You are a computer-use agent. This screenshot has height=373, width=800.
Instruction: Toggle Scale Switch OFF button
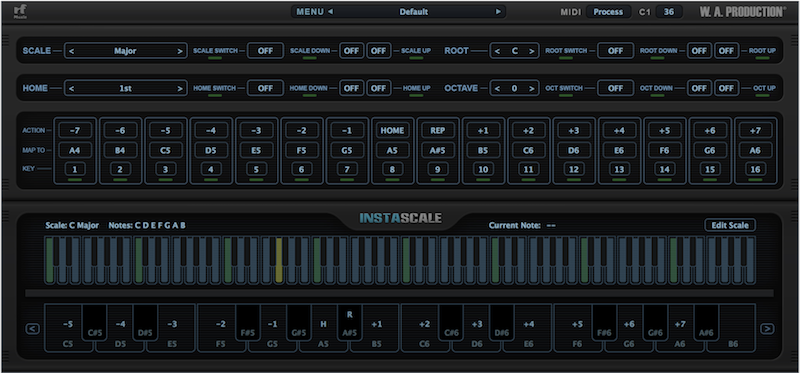pyautogui.click(x=265, y=51)
